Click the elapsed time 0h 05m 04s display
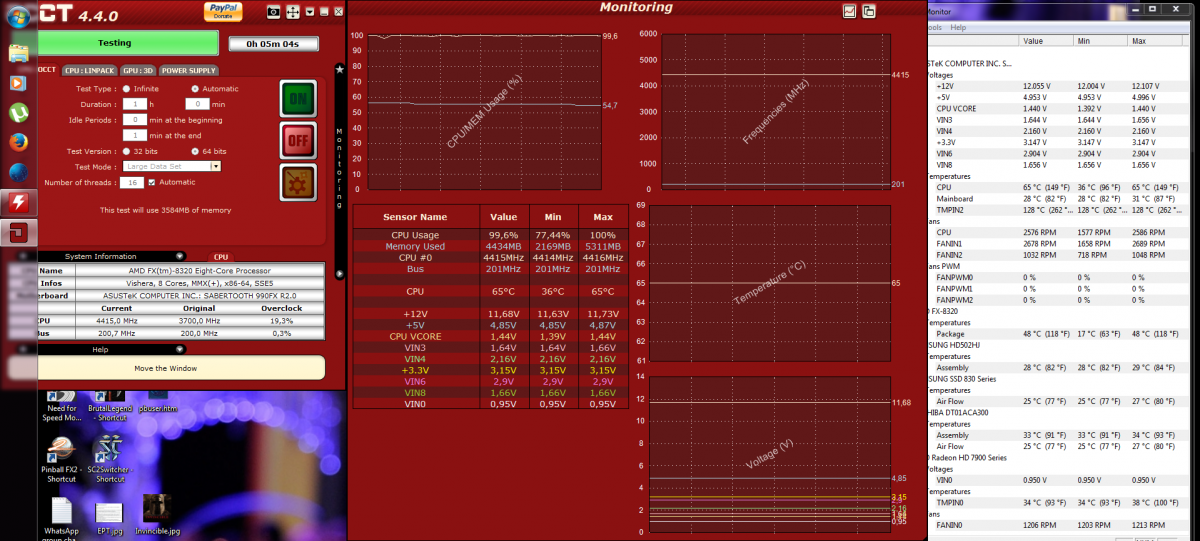The height and width of the screenshot is (541, 1200). pyautogui.click(x=273, y=43)
